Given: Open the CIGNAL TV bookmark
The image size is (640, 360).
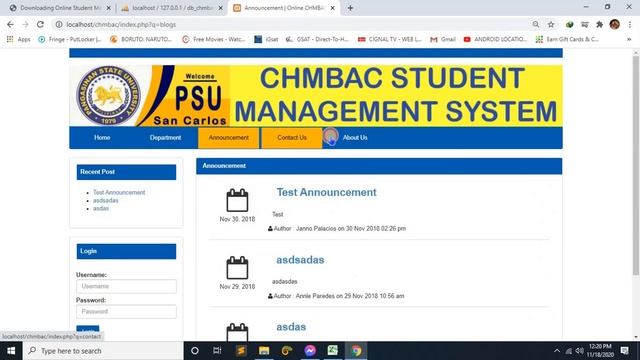Looking at the screenshot, I should click(390, 39).
